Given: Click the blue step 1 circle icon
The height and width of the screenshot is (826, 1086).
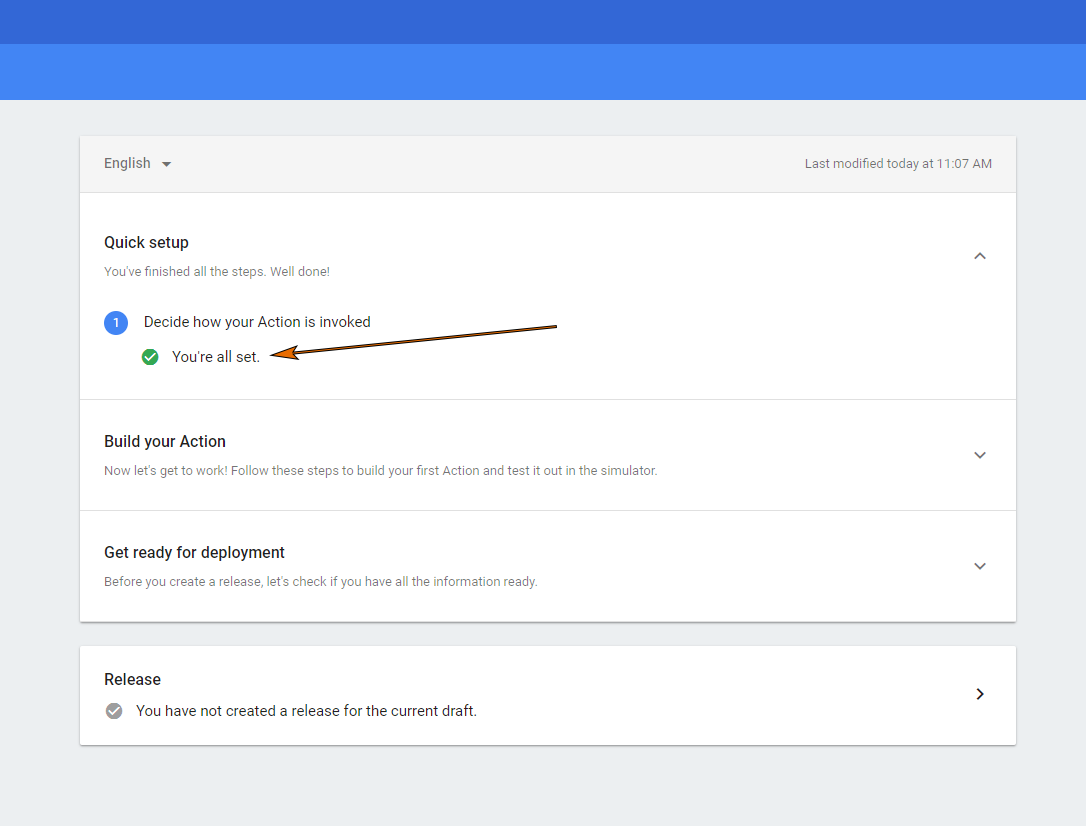Looking at the screenshot, I should [116, 323].
